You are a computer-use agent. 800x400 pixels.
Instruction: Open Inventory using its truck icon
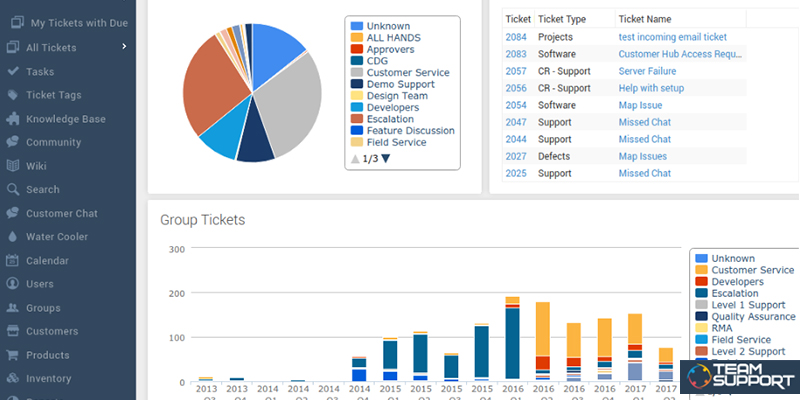pos(12,379)
